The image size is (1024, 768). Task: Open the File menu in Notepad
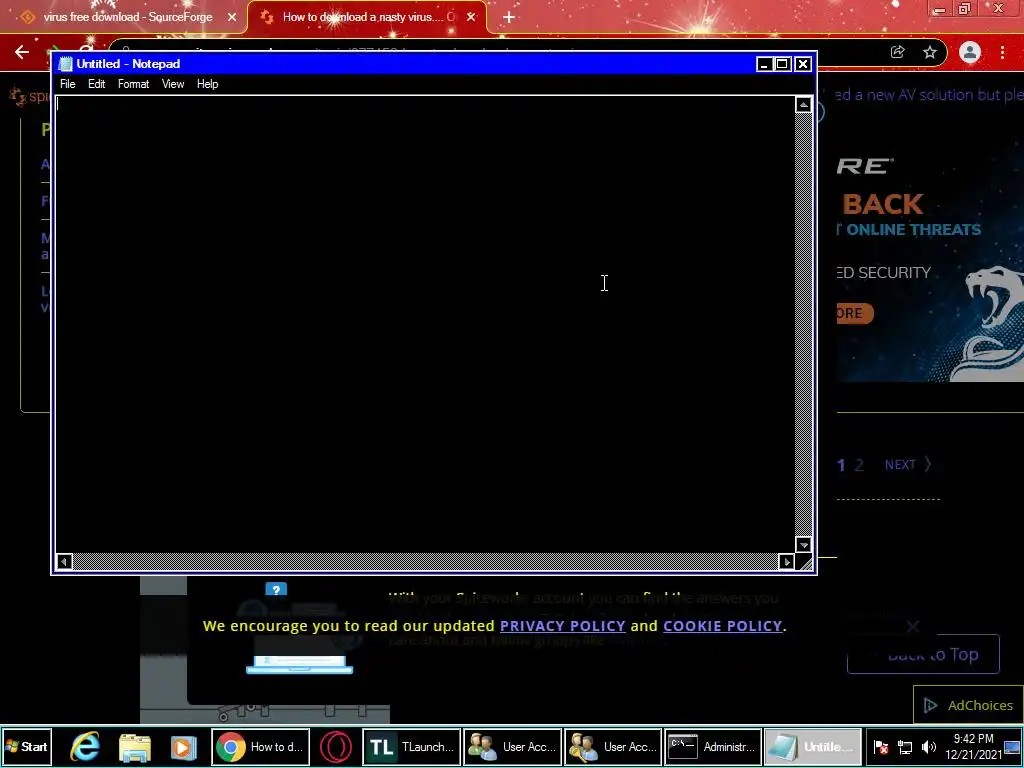pyautogui.click(x=67, y=84)
